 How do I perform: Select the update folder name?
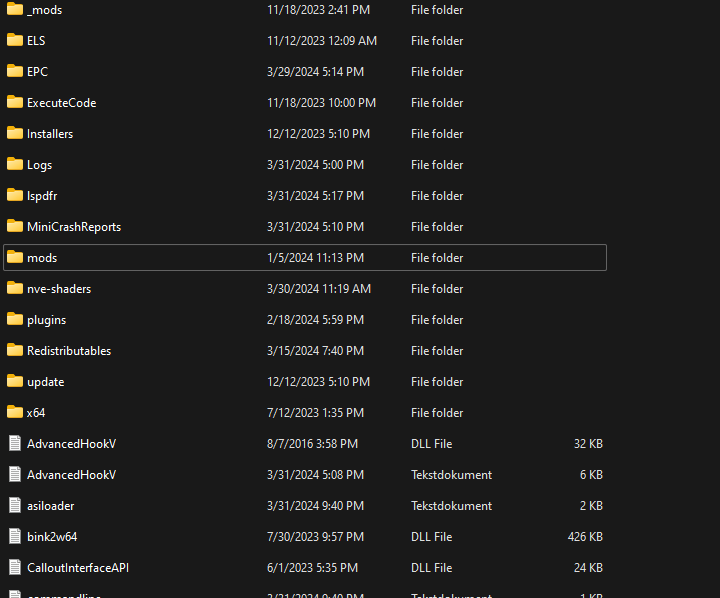pos(46,382)
